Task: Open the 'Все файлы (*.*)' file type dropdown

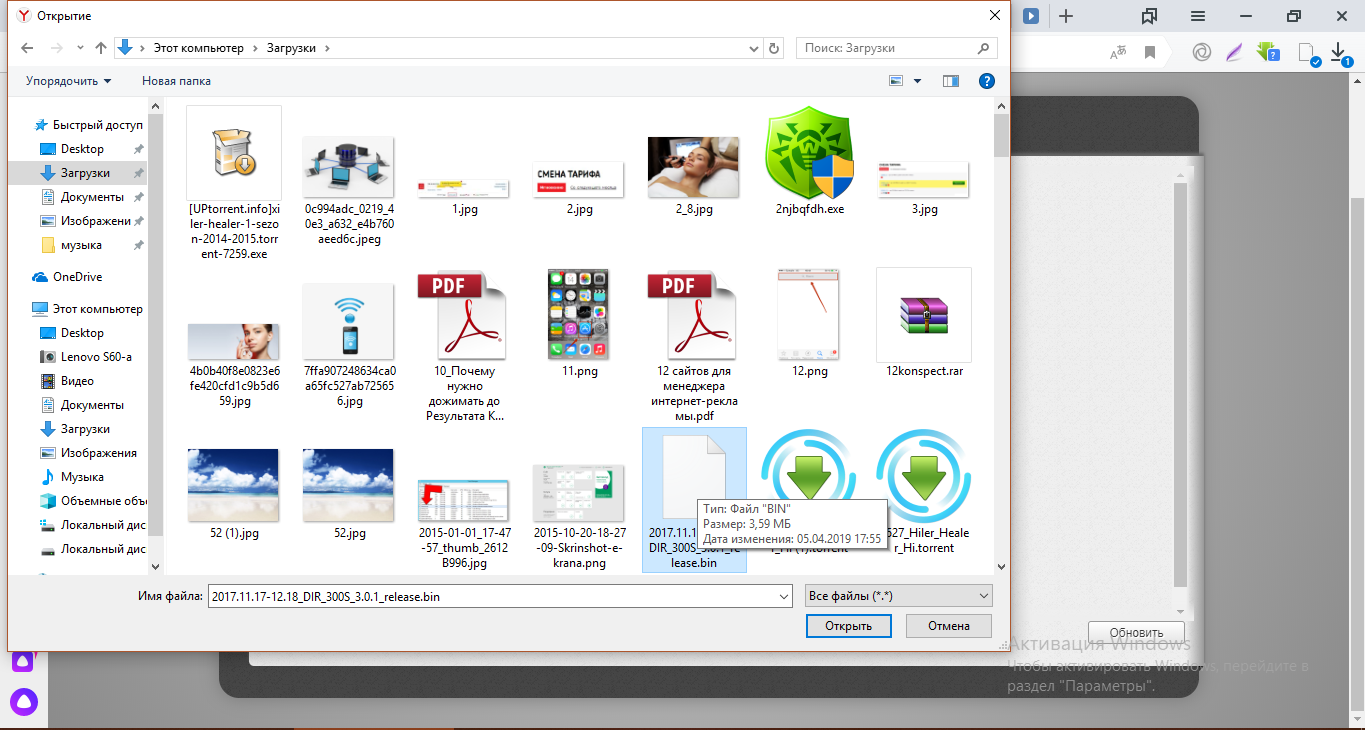Action: tap(898, 597)
